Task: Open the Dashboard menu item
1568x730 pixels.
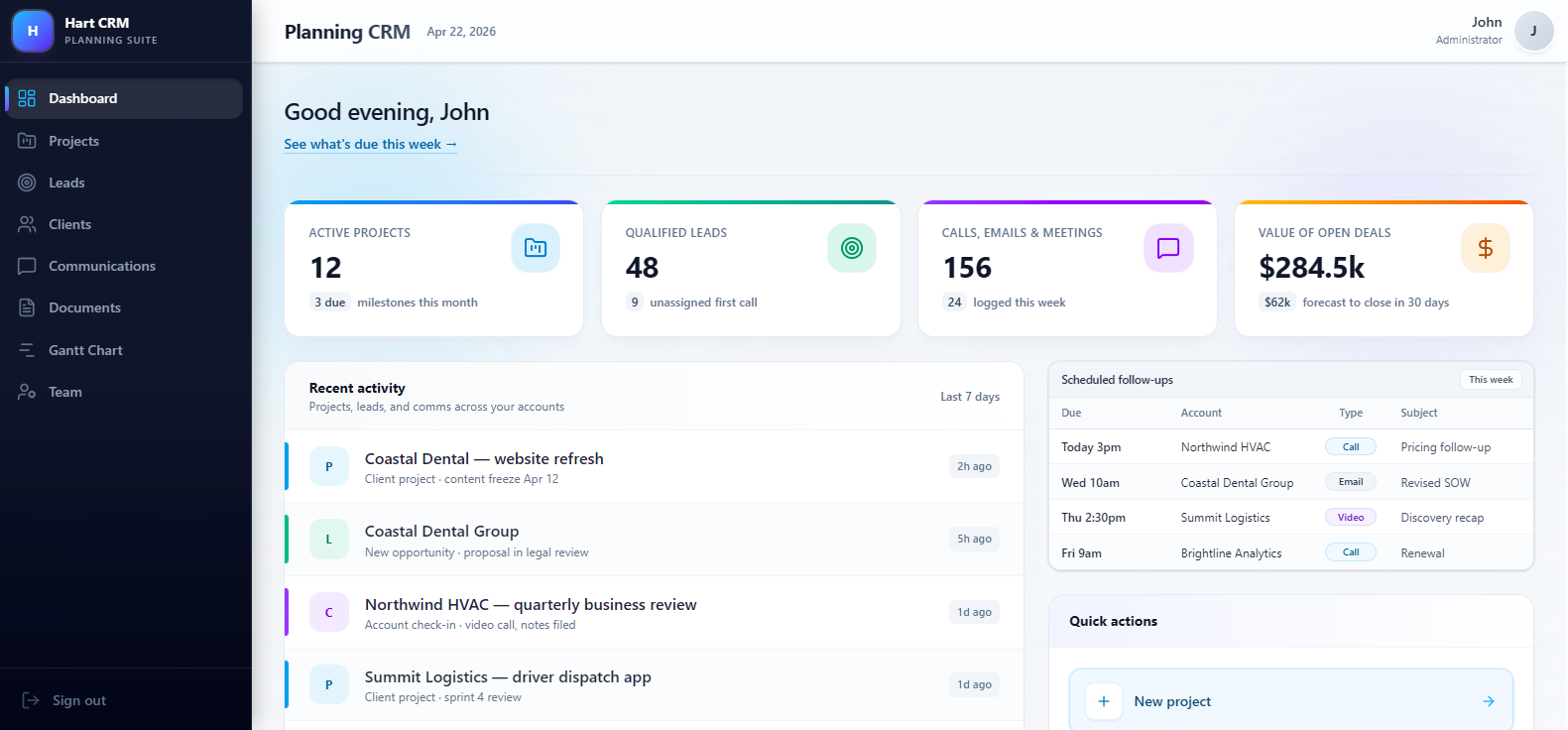Action: point(124,98)
